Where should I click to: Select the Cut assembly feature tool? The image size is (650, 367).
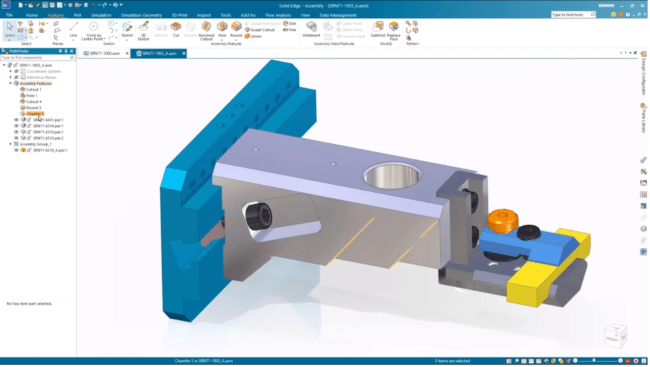click(x=176, y=29)
